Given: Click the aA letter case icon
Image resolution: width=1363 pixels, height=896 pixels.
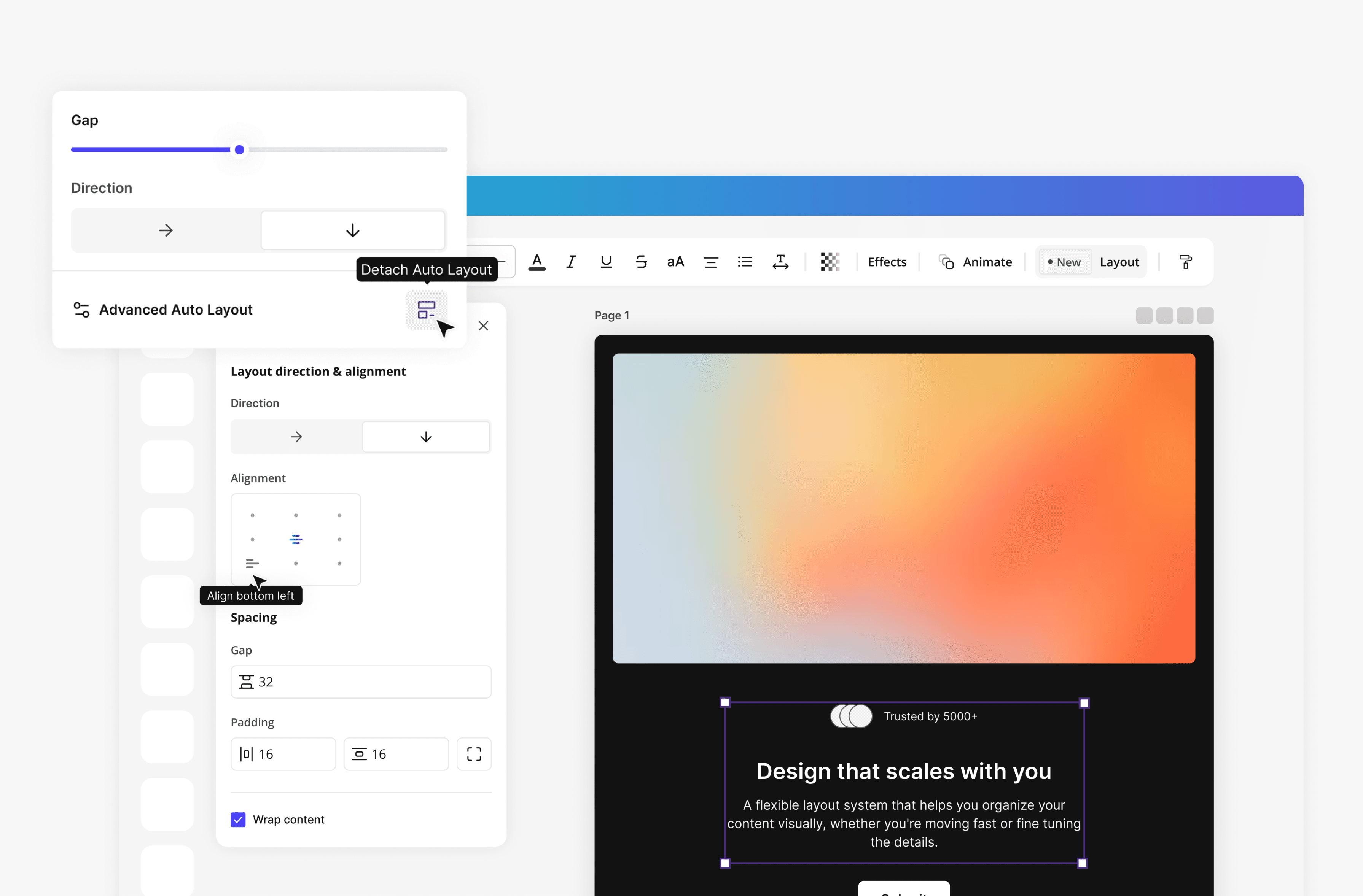Looking at the screenshot, I should click(x=675, y=262).
